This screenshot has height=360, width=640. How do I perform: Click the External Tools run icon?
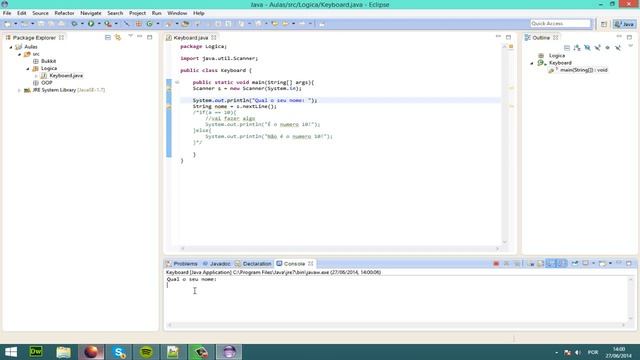tap(108, 24)
